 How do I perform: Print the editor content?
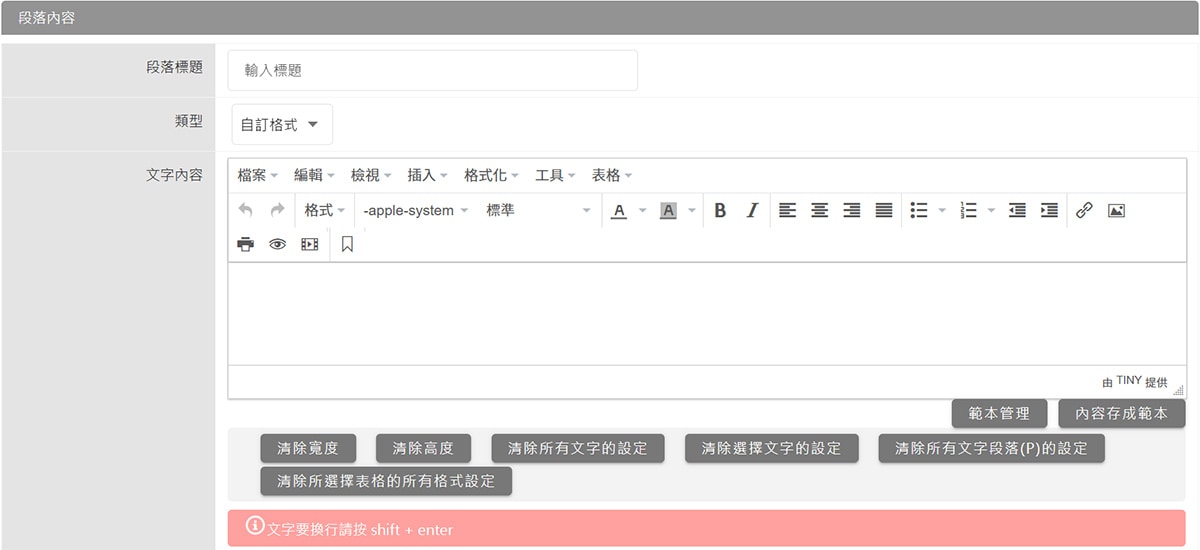click(x=246, y=244)
